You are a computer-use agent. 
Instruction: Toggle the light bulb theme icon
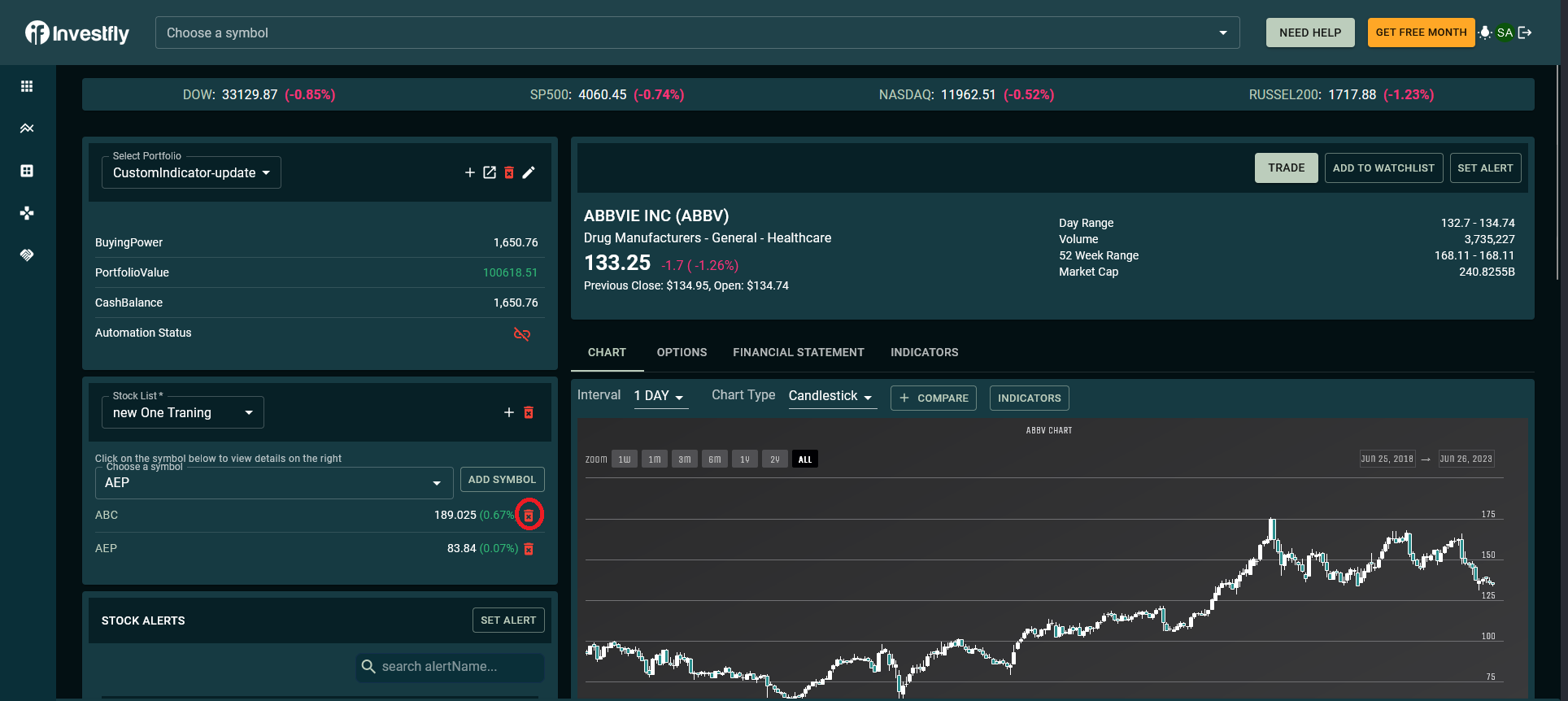click(x=1485, y=33)
